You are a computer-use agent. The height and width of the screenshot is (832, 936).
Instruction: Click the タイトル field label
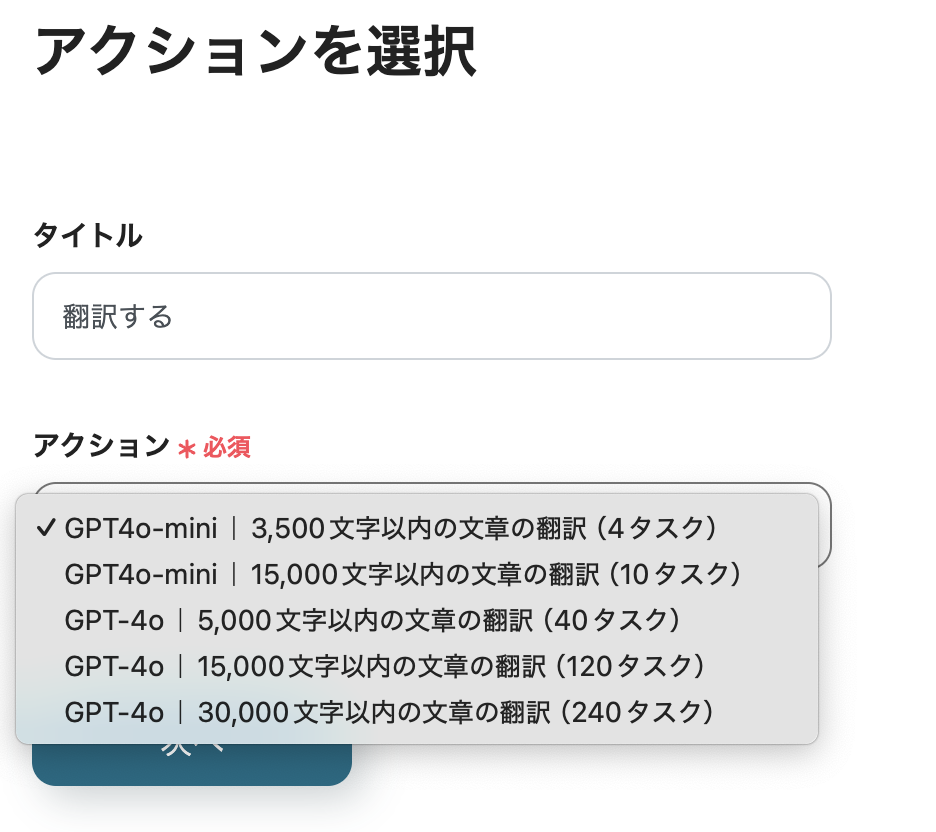coord(87,236)
